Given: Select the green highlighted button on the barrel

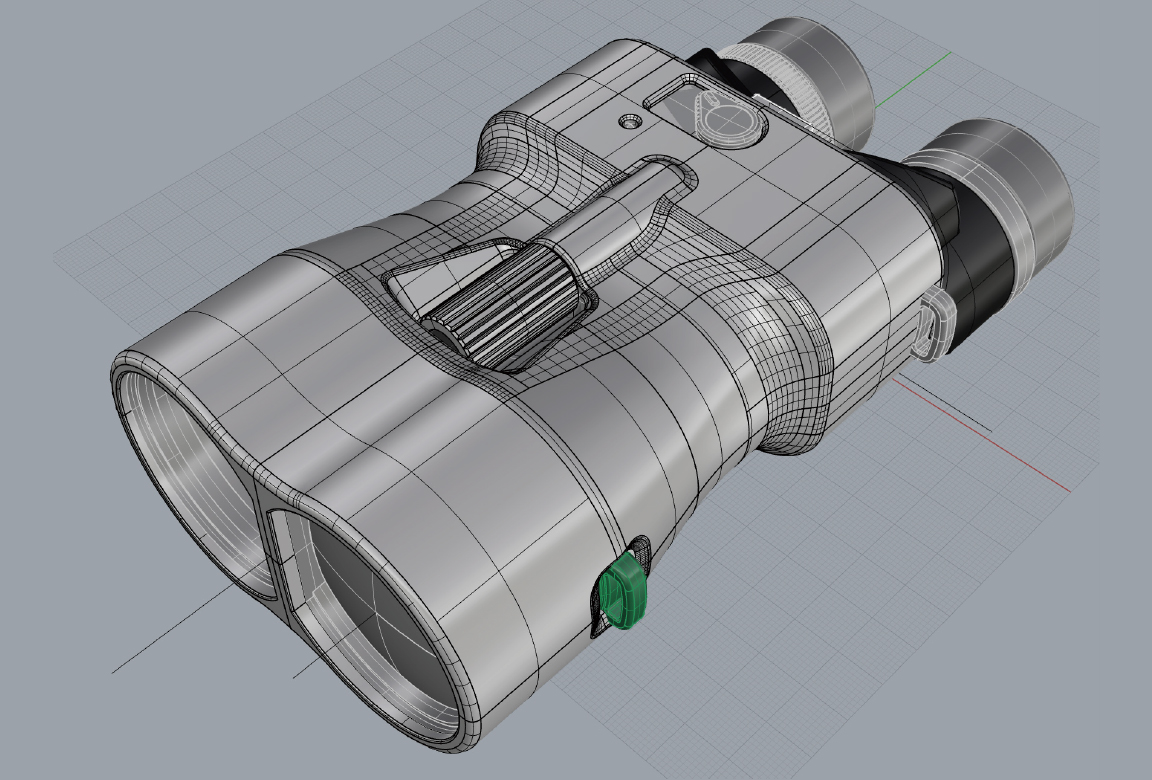Looking at the screenshot, I should pos(622,592).
